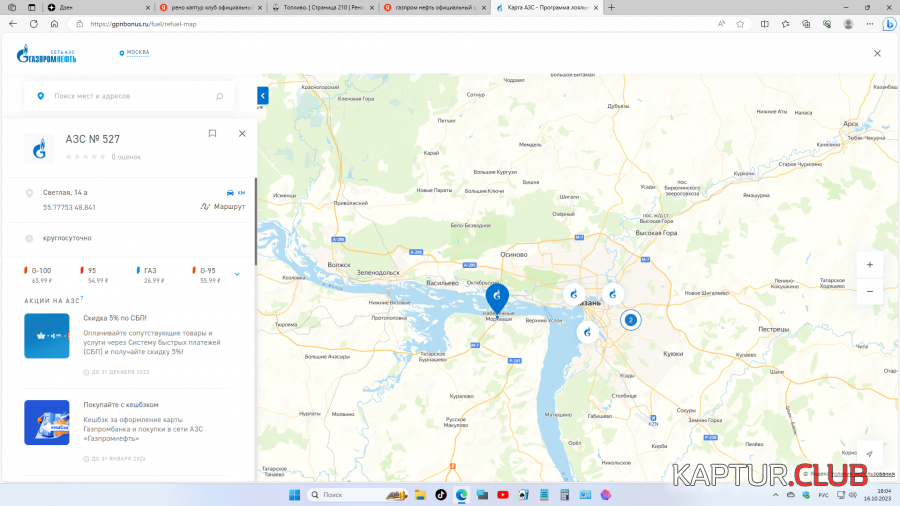Click the search magnifier icon
Viewport: 900px width, 506px height.
(x=220, y=96)
